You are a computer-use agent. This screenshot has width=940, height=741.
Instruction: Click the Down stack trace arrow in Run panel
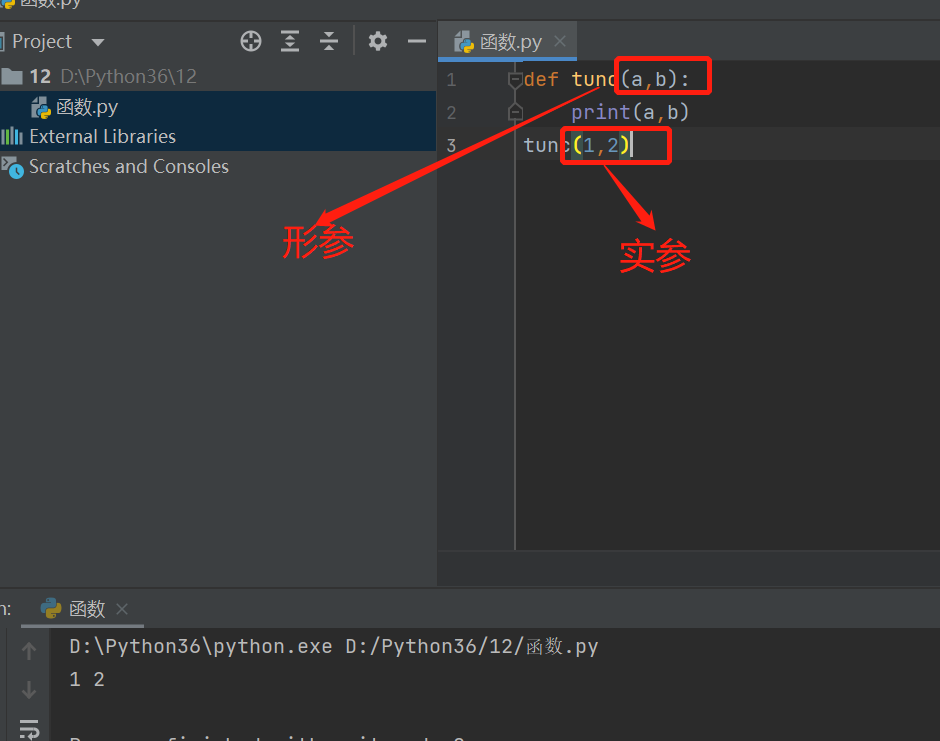click(29, 690)
